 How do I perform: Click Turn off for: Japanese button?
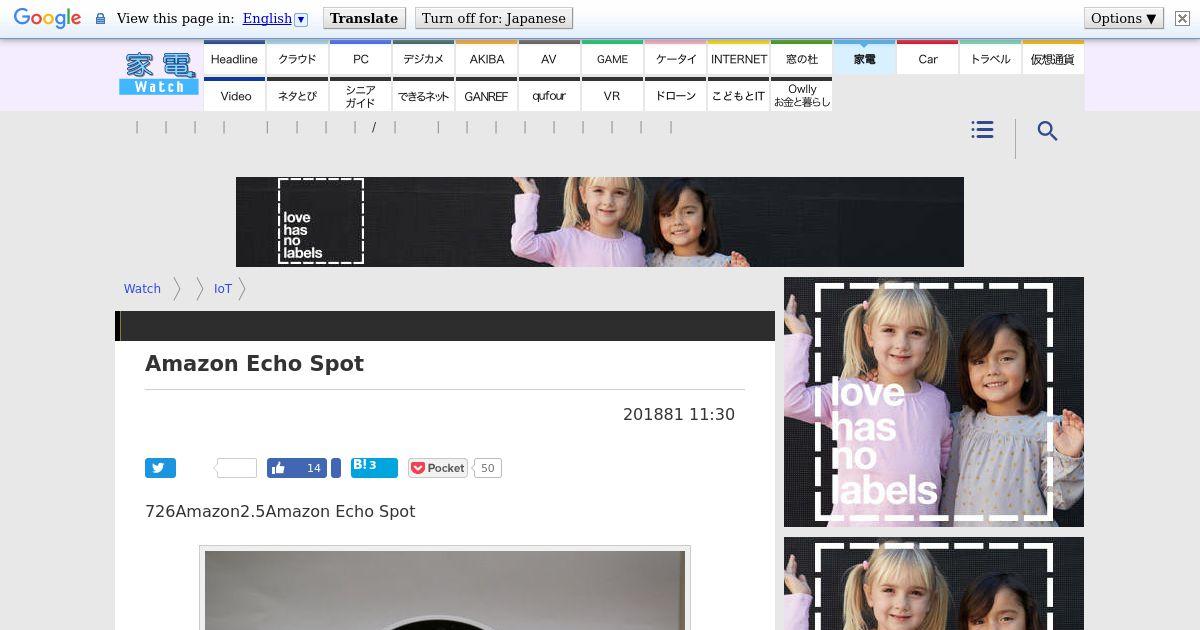pyautogui.click(x=494, y=18)
